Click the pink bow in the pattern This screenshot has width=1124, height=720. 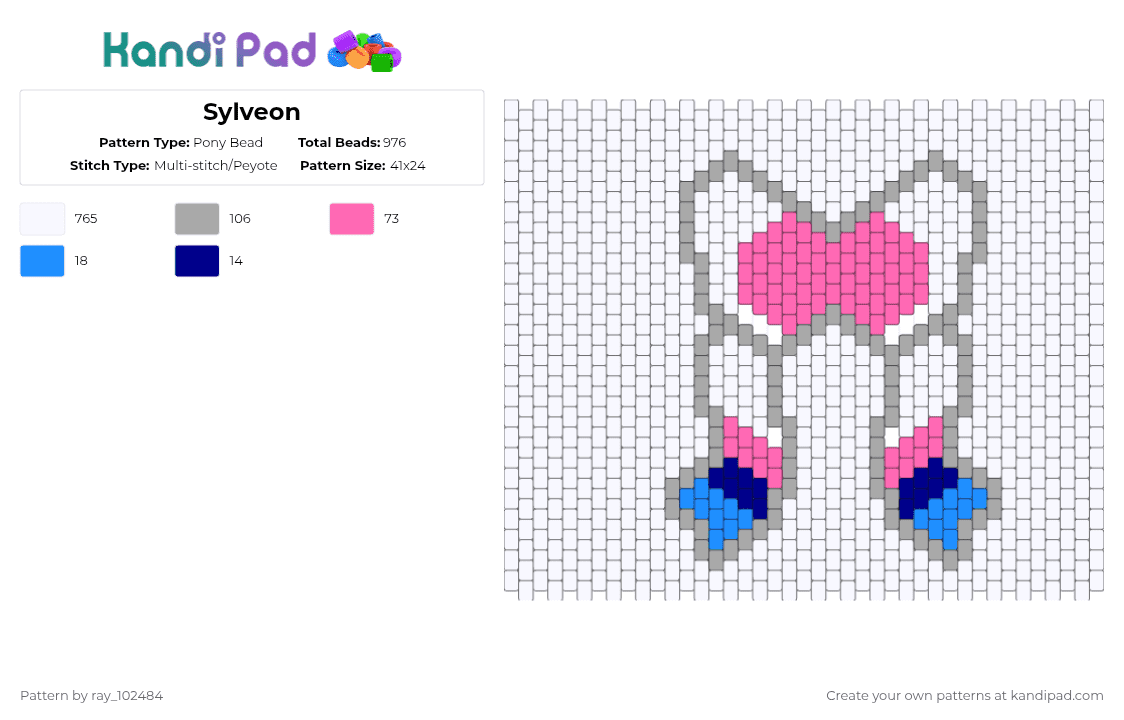pyautogui.click(x=833, y=273)
